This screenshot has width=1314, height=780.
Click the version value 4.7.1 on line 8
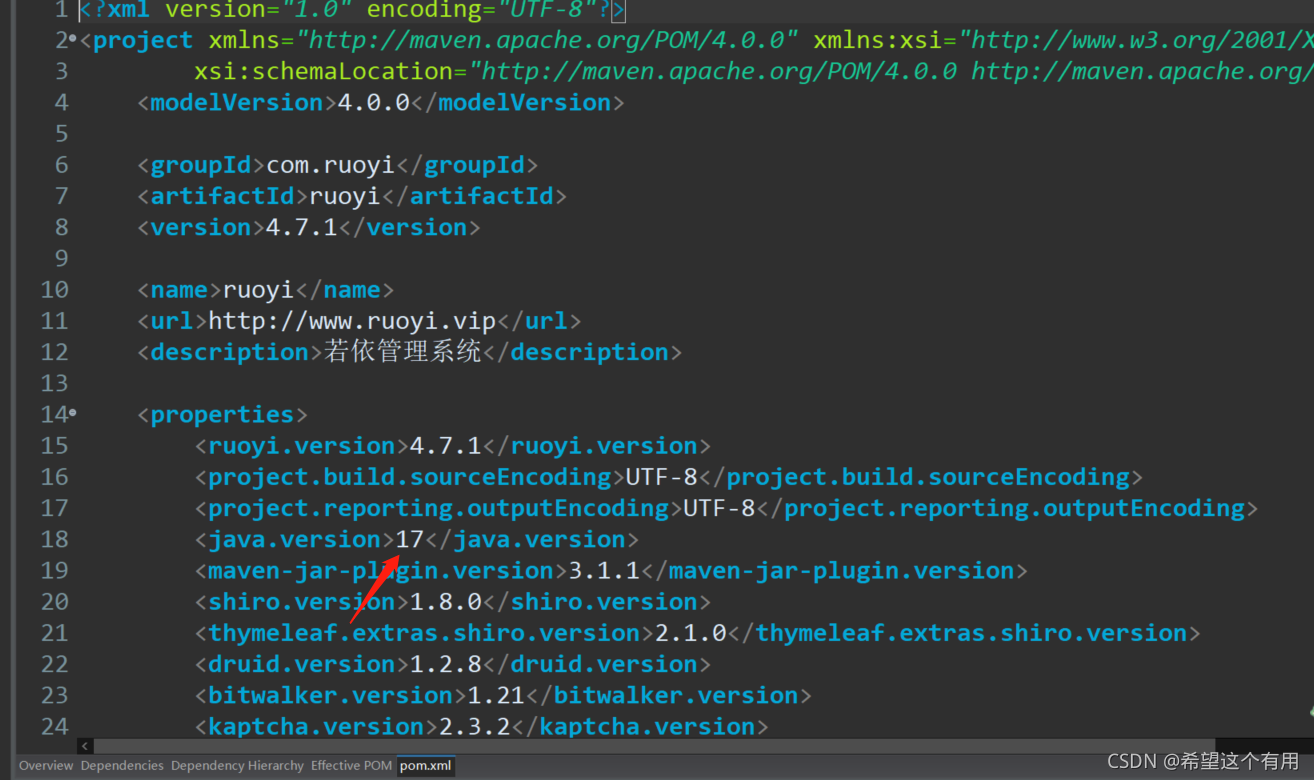click(302, 227)
